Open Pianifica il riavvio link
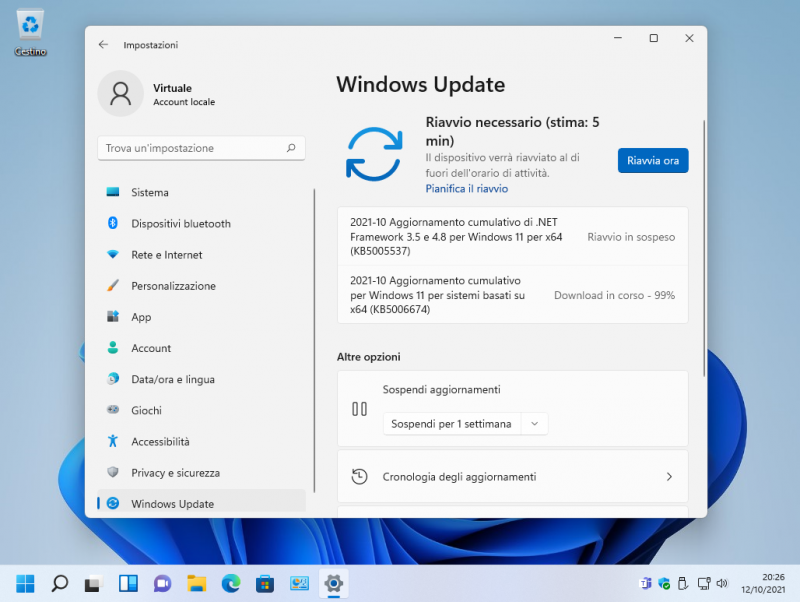The image size is (800, 602). coord(469,188)
